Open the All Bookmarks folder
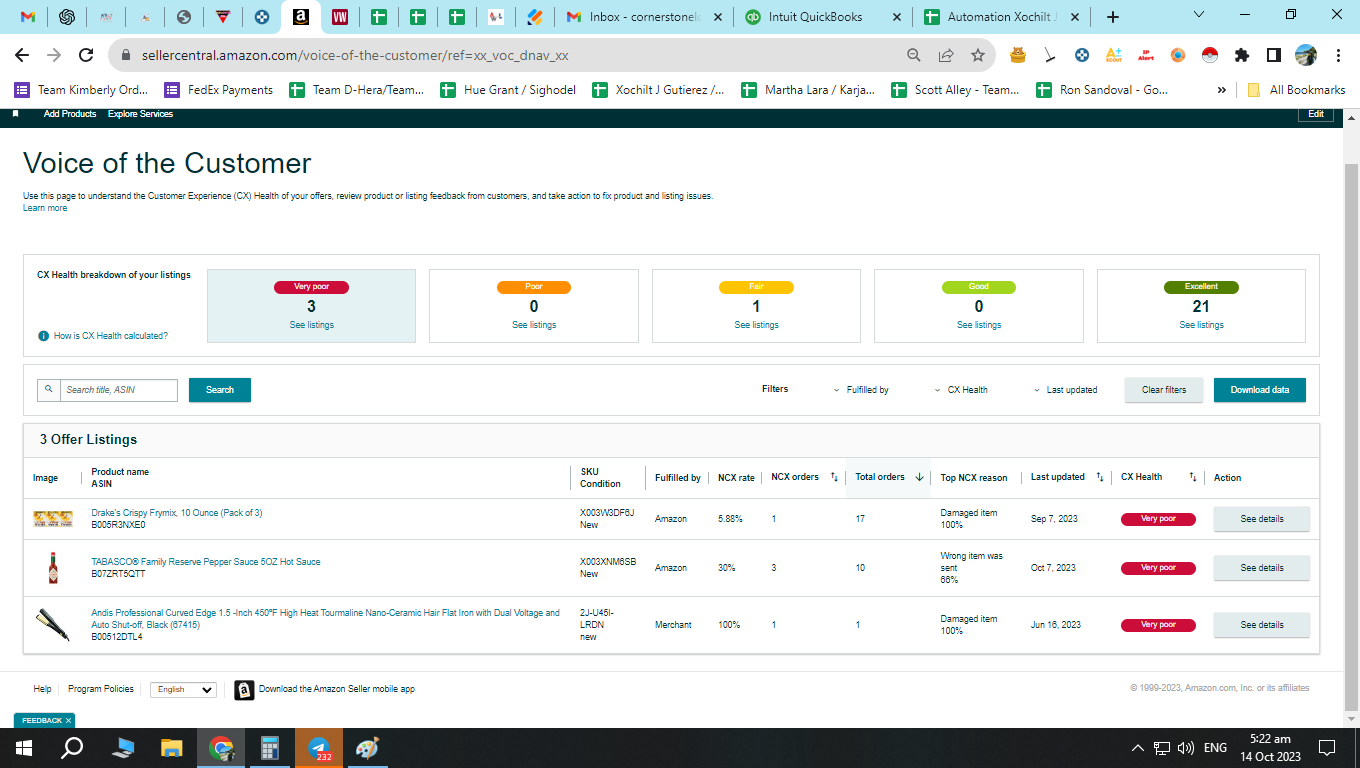 (1296, 90)
